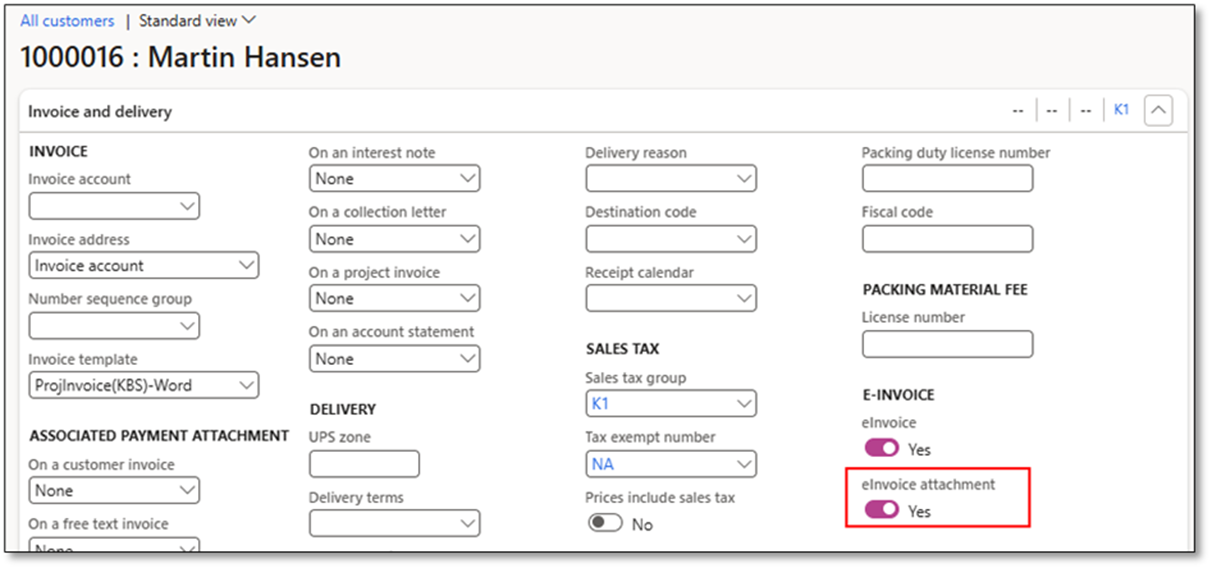
Task: Expand the Invoice address dropdown
Action: pos(143,266)
